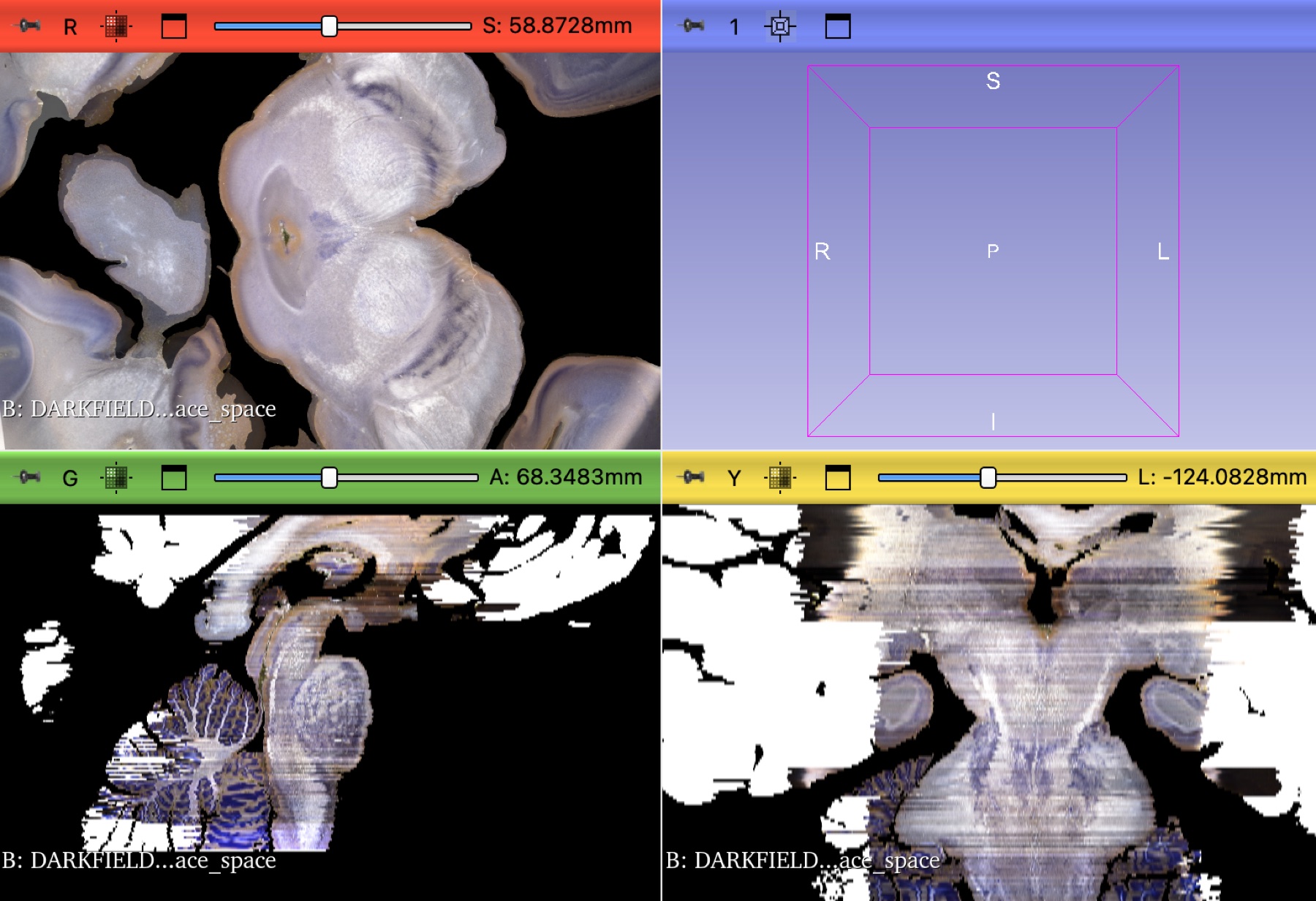Screen dimensions: 1316x901
Task: Click the G view label in green bar
Action: coord(70,479)
